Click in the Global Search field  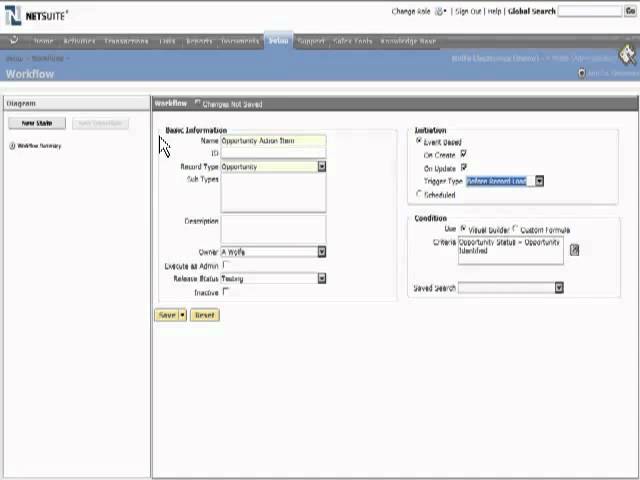pos(589,11)
